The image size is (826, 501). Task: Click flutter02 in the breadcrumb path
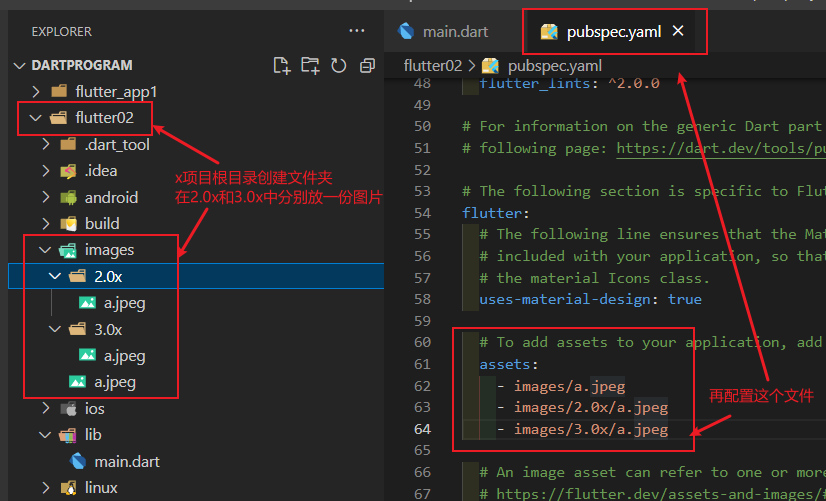432,66
